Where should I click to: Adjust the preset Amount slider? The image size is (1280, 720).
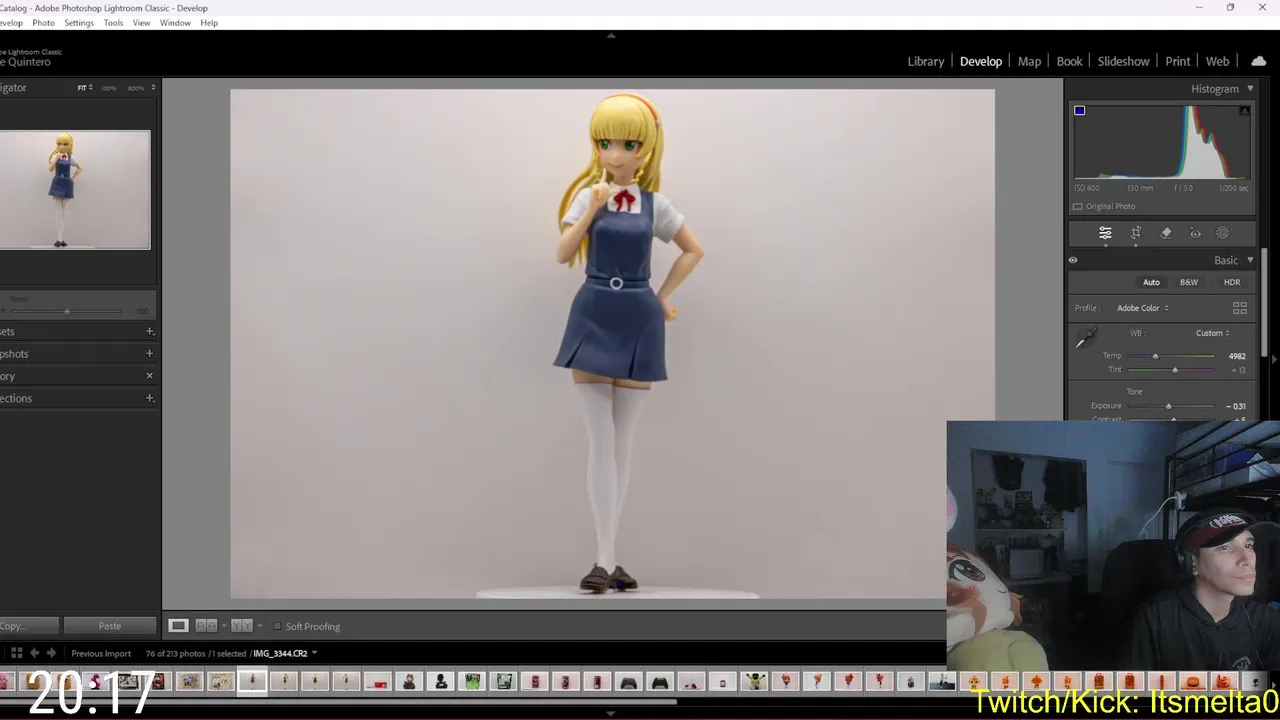(x=67, y=311)
